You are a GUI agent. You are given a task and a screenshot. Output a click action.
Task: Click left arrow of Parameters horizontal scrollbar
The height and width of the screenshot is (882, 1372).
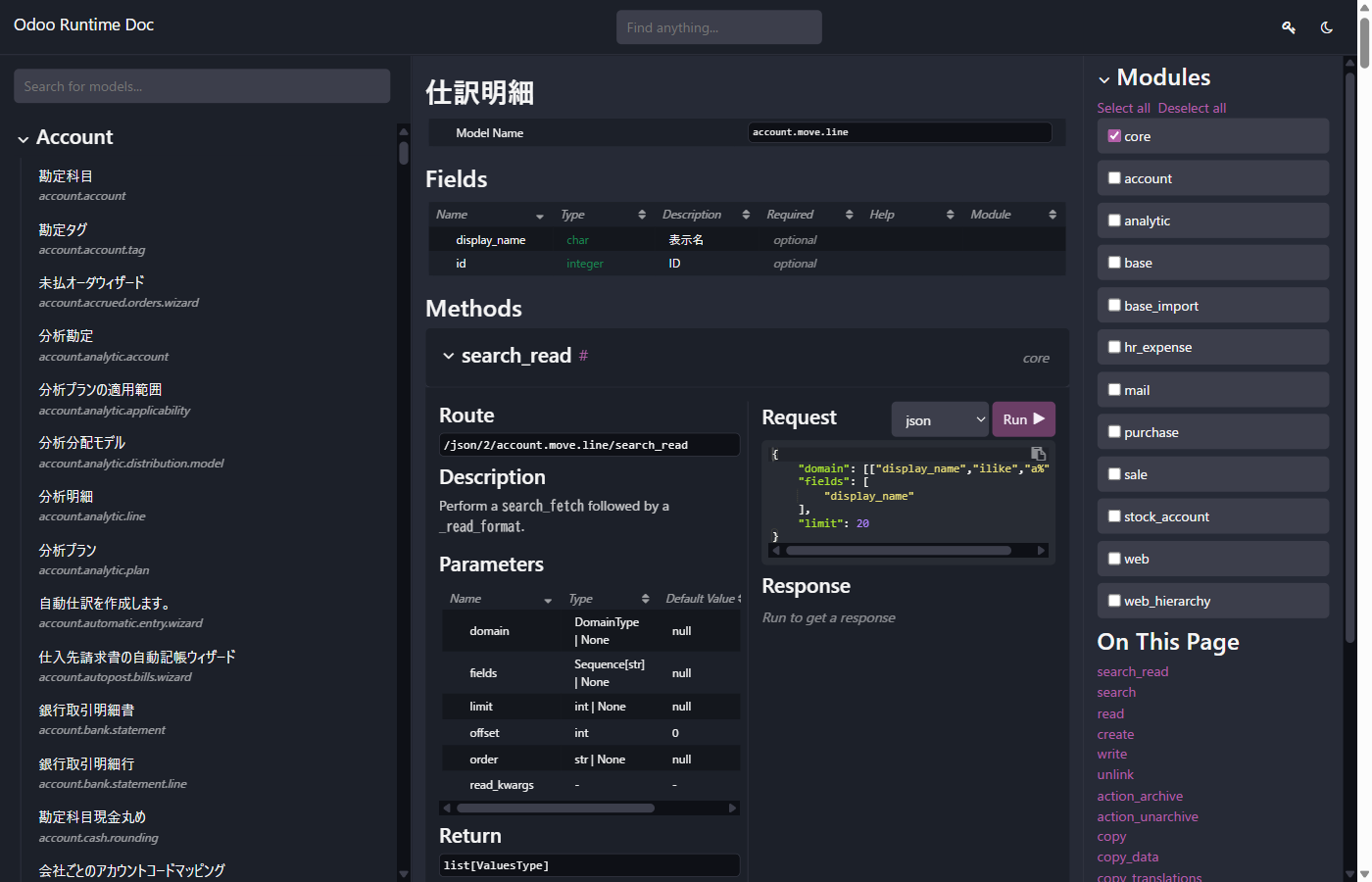click(x=447, y=808)
